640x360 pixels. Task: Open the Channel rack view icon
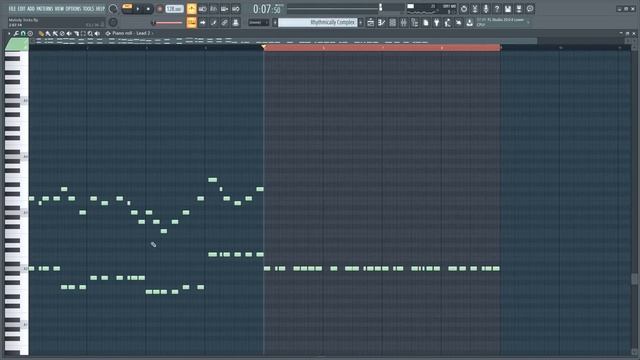click(x=393, y=23)
